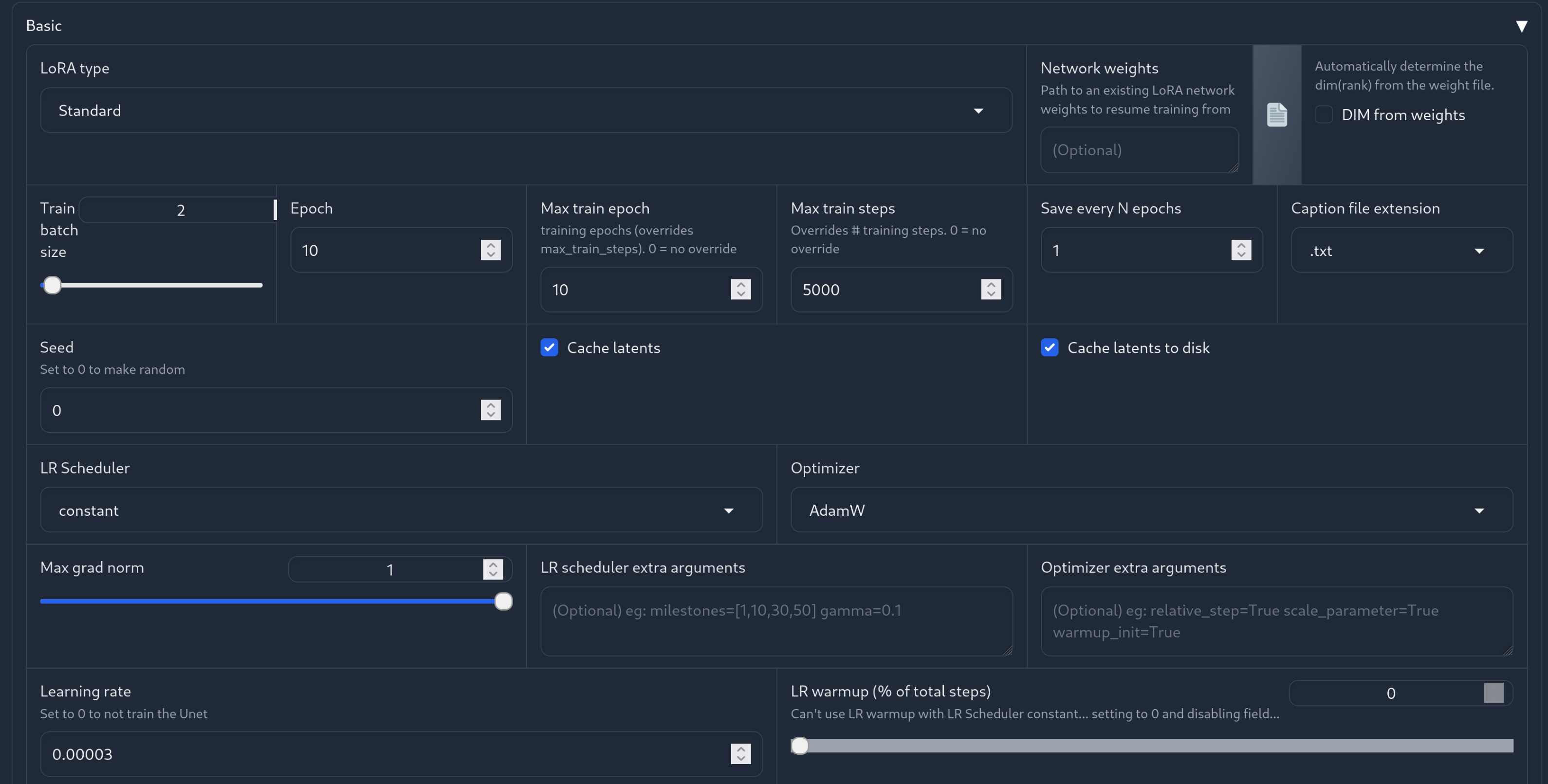Click the Max train epoch stepper arrows

(740, 290)
